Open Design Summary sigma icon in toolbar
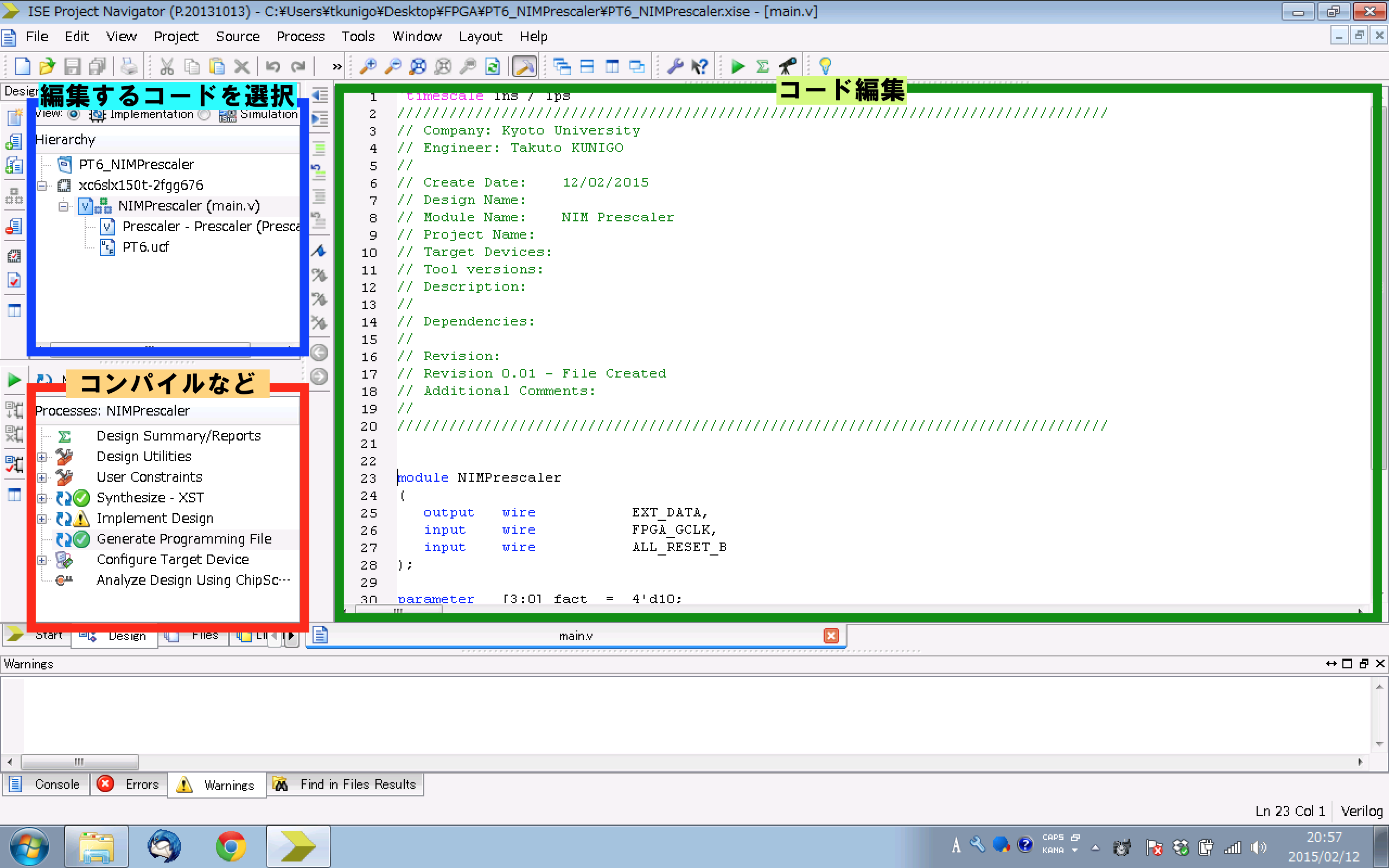Image resolution: width=1389 pixels, height=868 pixels. pos(763,67)
